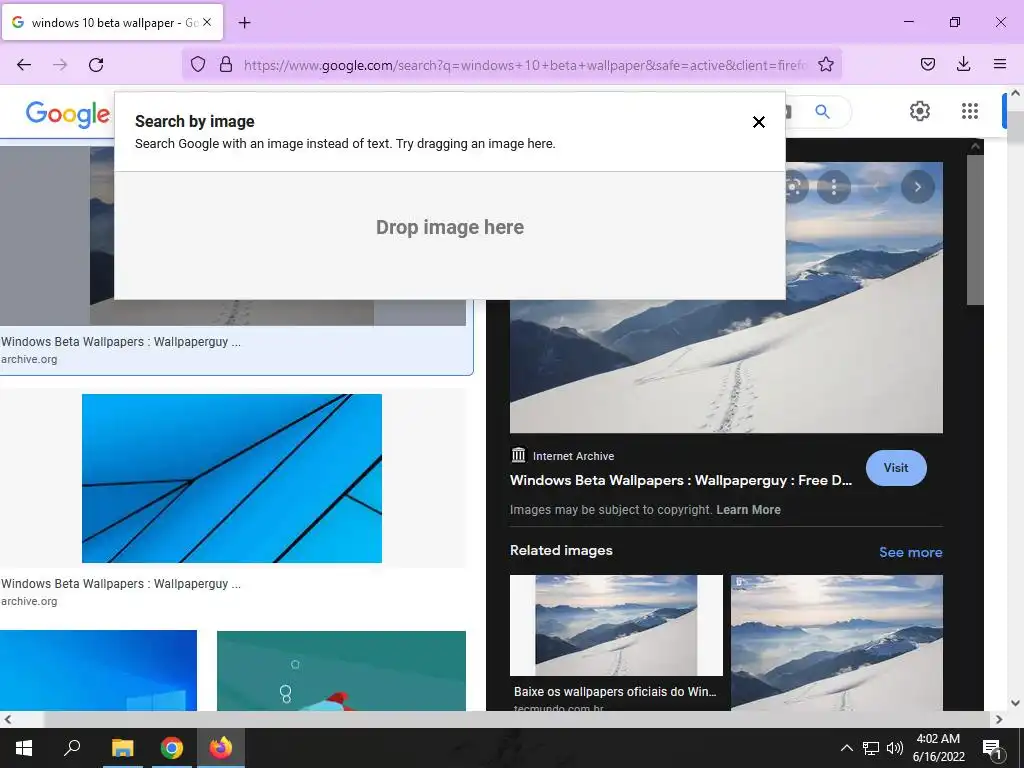Screen dimensions: 1024x768
Task: Bookmark this page with the star
Action: point(825,64)
